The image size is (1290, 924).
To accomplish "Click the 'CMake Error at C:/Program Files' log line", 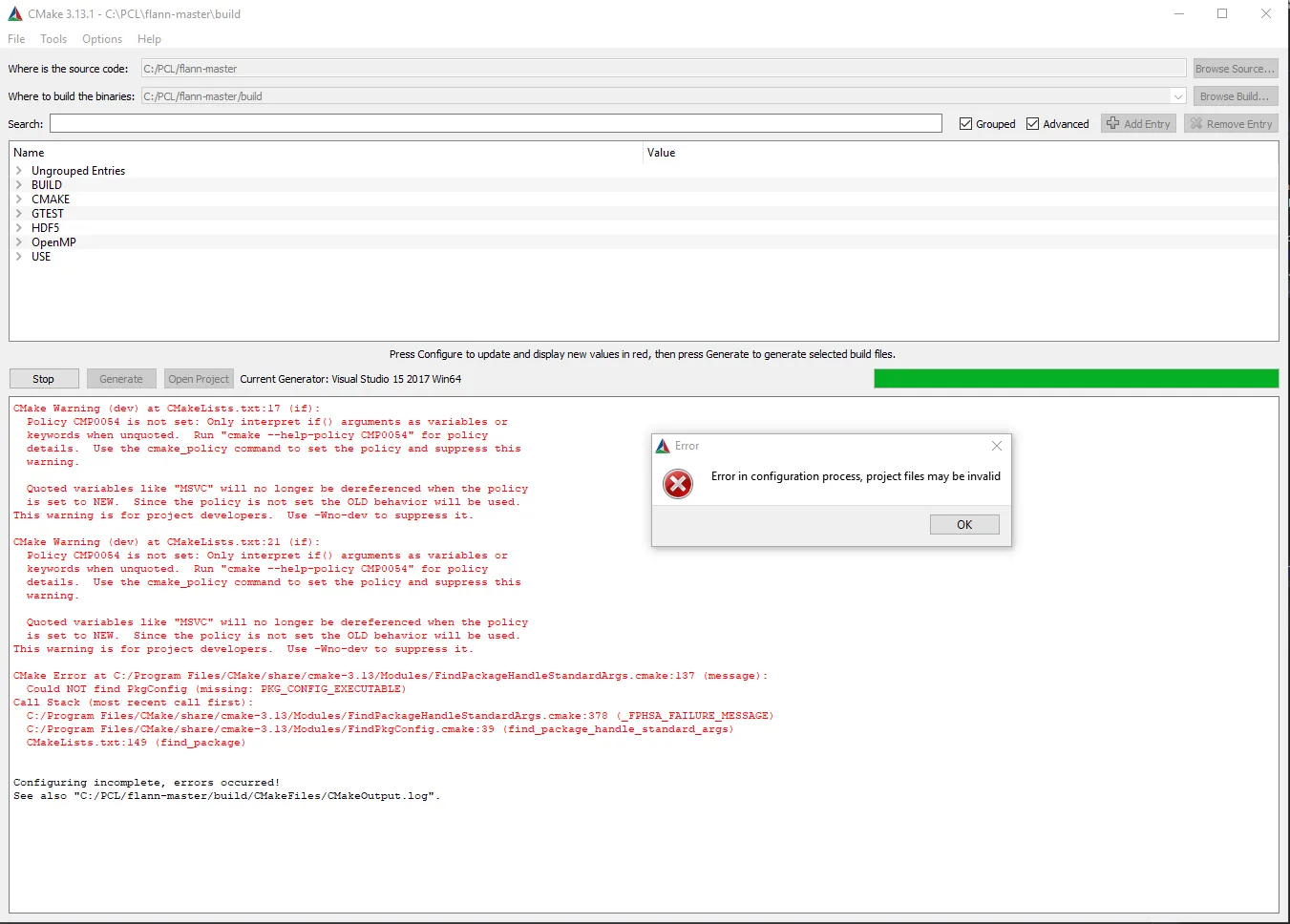I will tap(391, 676).
